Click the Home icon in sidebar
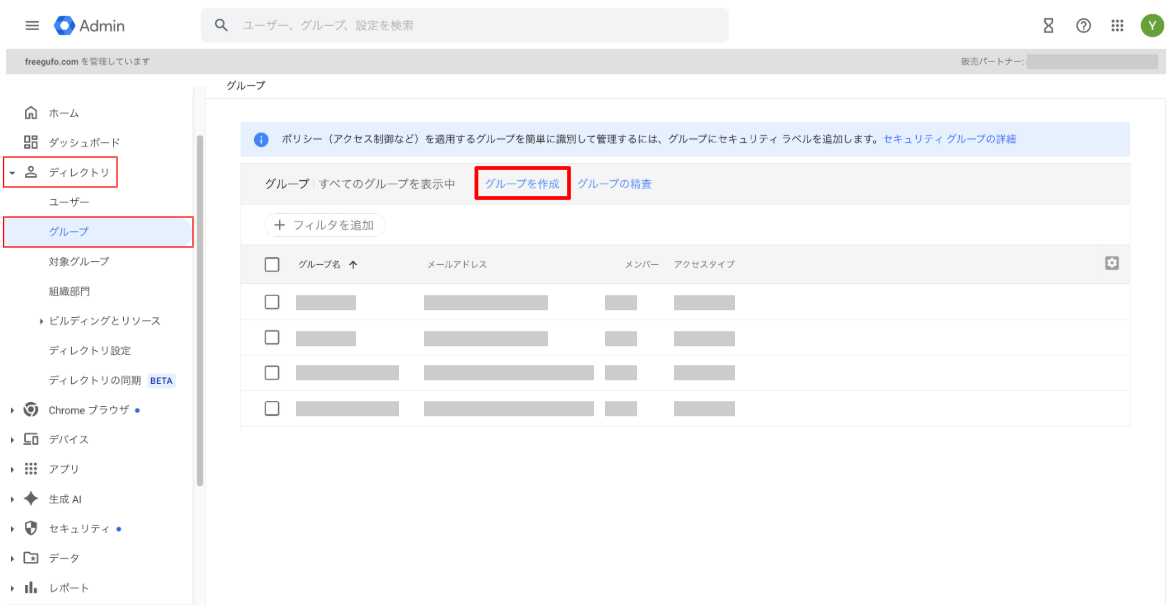Screen dimensions: 1170x605 [32, 113]
